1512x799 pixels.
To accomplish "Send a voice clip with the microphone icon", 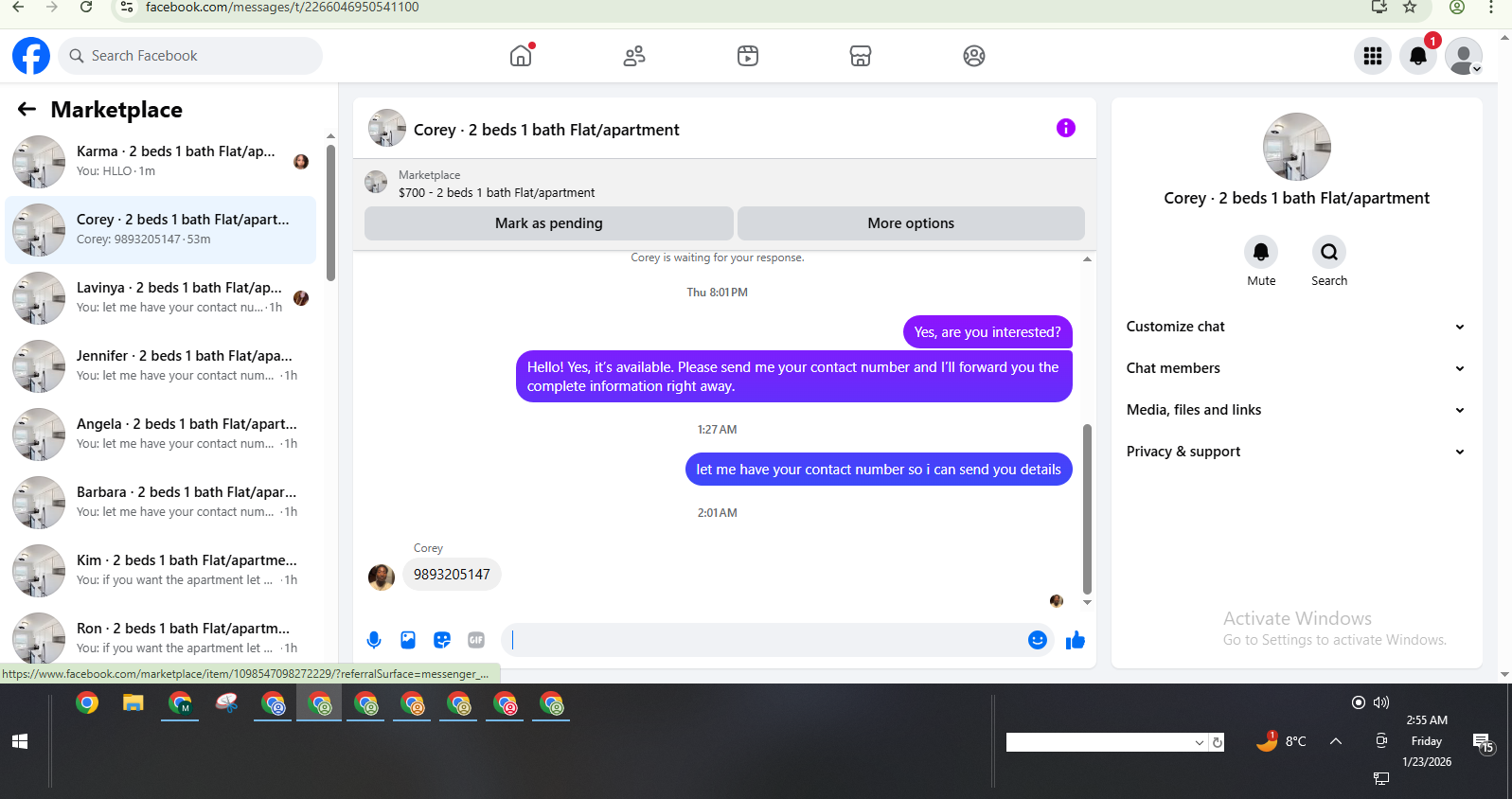I will point(374,640).
